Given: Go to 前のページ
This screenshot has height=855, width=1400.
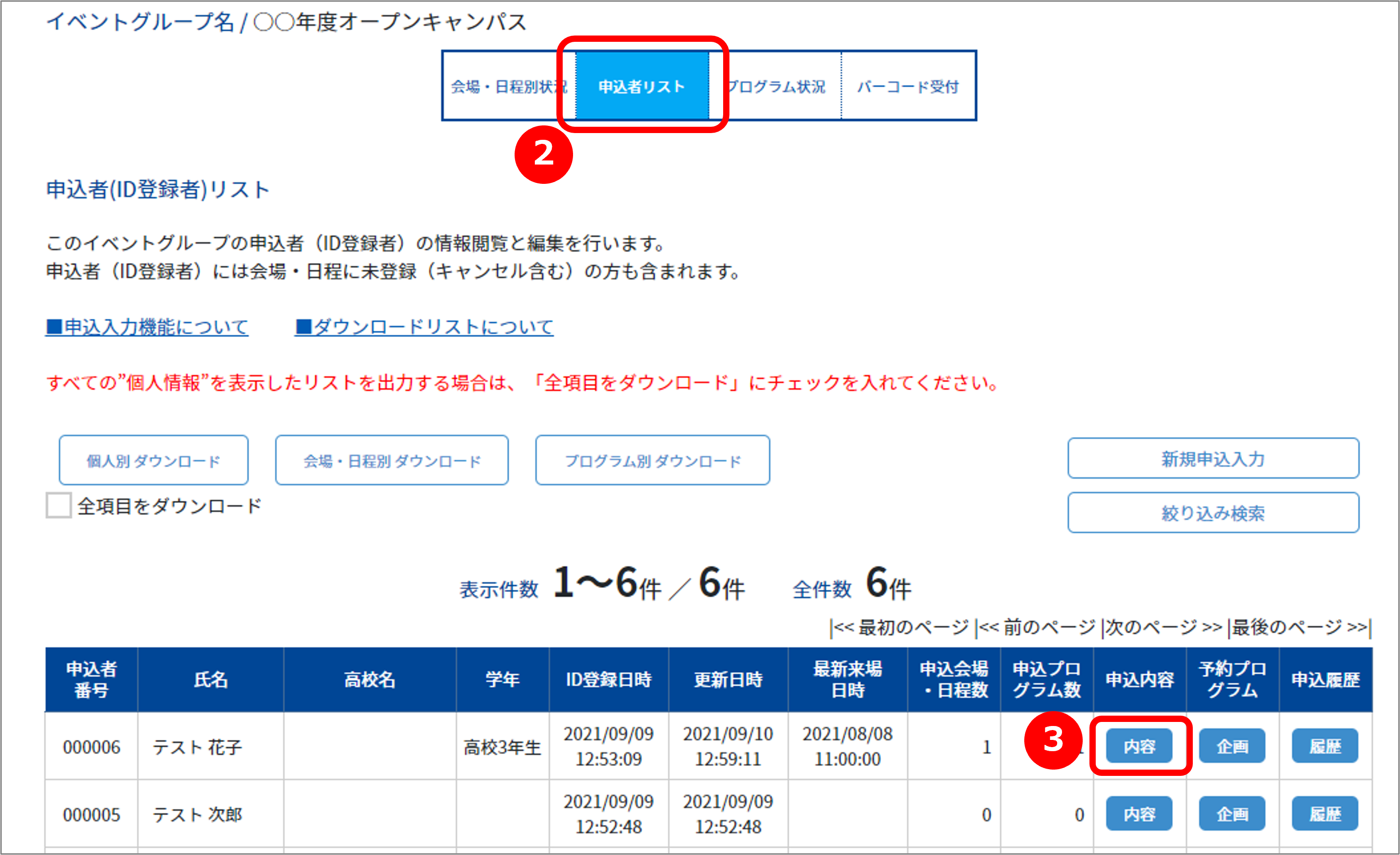Looking at the screenshot, I should (x=1037, y=627).
